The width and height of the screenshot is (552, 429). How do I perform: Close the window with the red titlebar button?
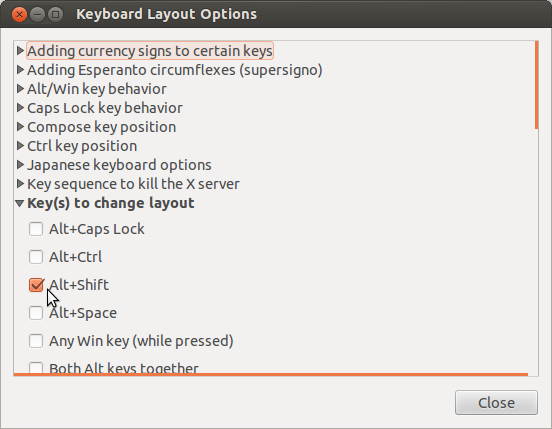pos(19,14)
